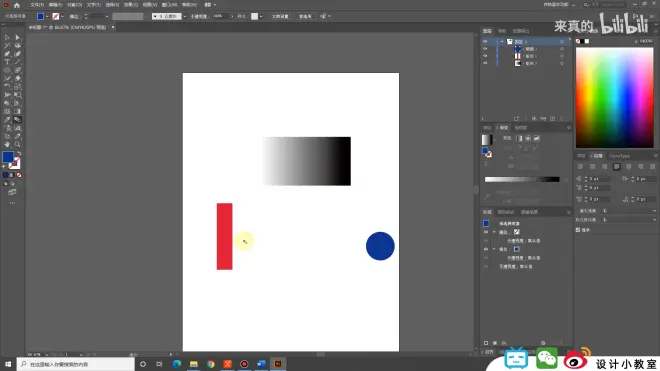This screenshot has width=660, height=371.
Task: Switch to the 渐变 gradient panel tab
Action: 503,128
